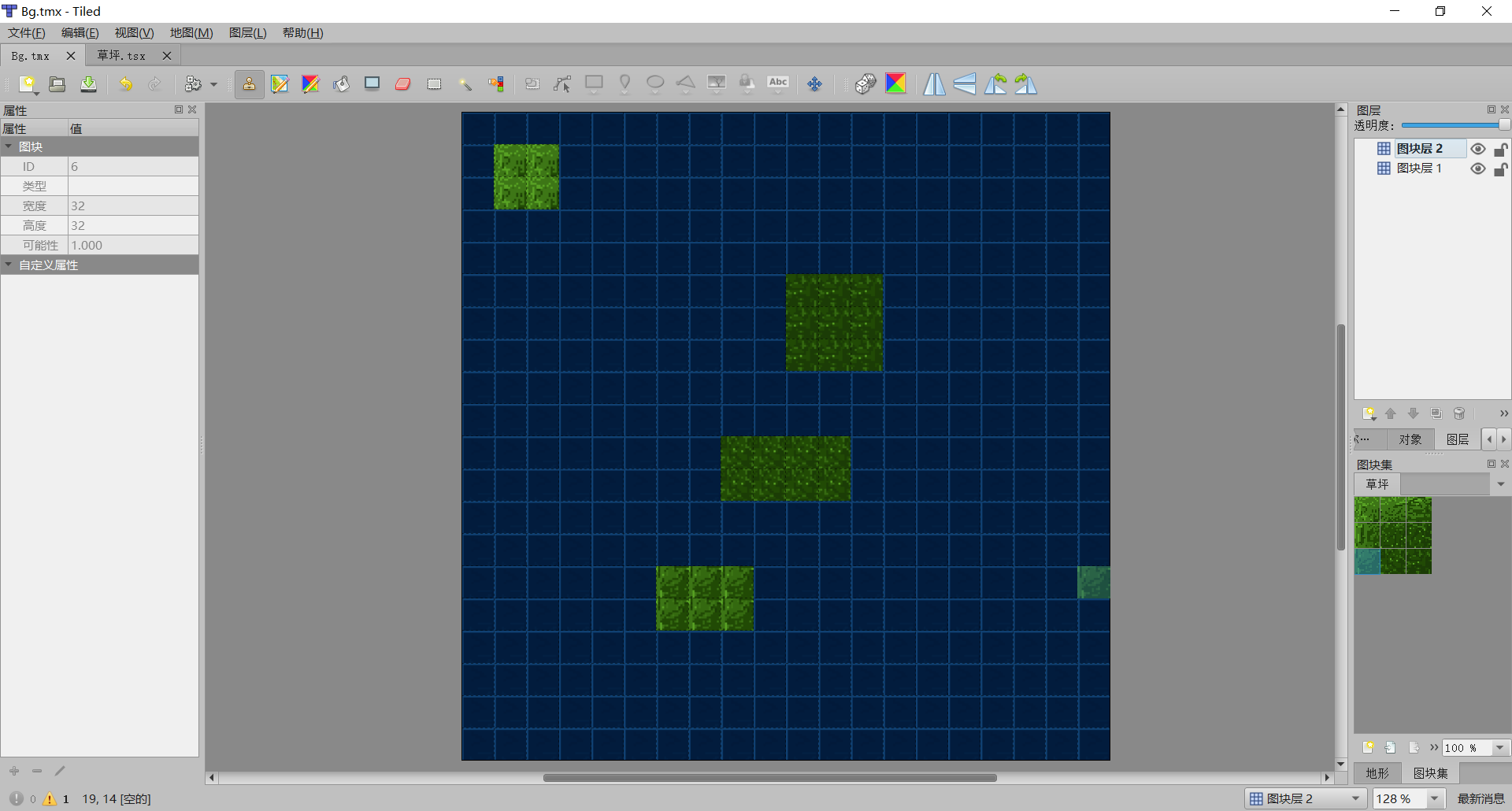Select the Insert Ellipse tool
This screenshot has height=811, width=1512.
(x=655, y=84)
